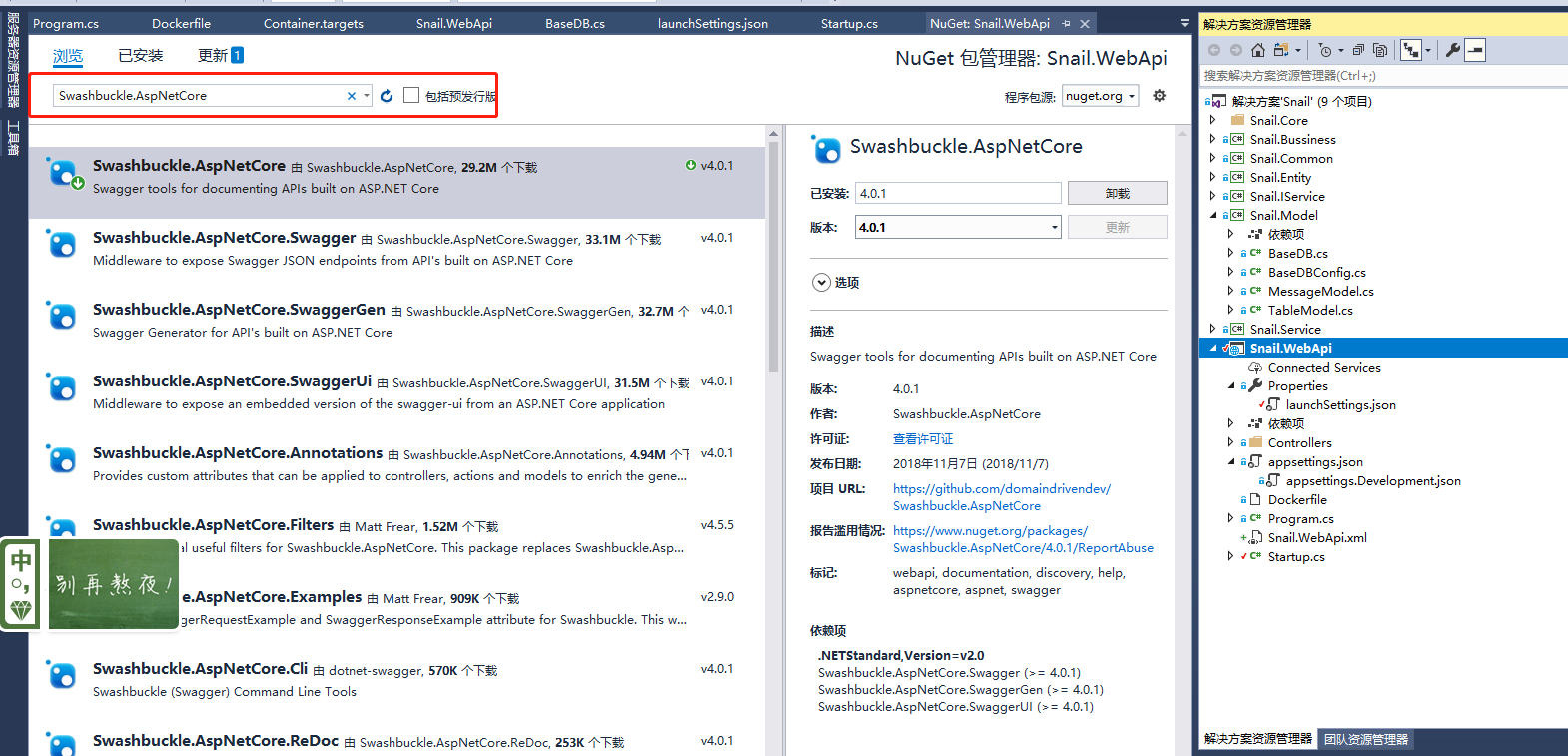Open NuGet settings gear icon
The image size is (1568, 756).
[x=1160, y=96]
